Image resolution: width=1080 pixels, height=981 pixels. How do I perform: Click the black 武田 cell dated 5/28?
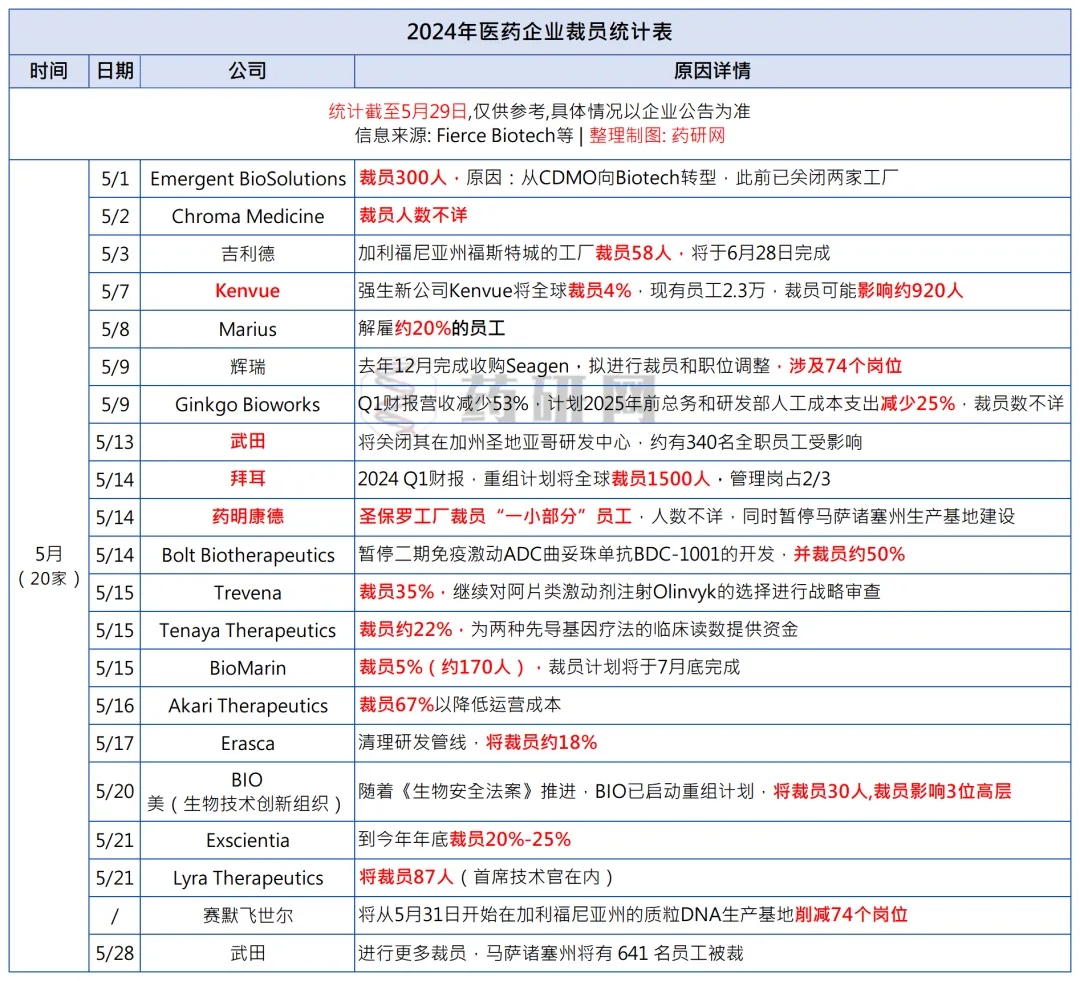(x=247, y=953)
